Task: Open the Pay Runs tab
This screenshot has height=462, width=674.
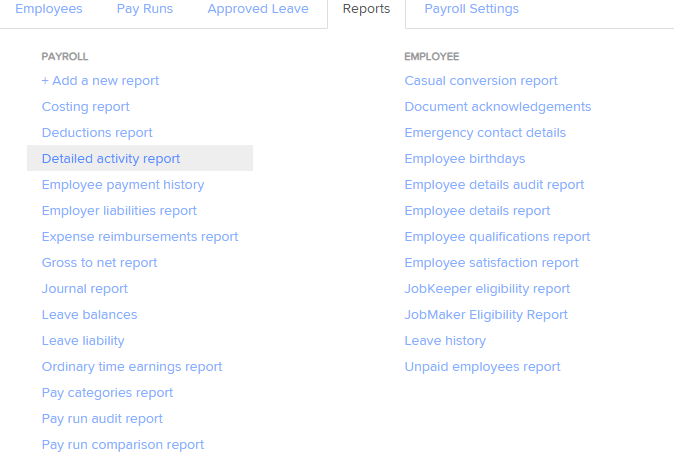Action: pos(144,9)
